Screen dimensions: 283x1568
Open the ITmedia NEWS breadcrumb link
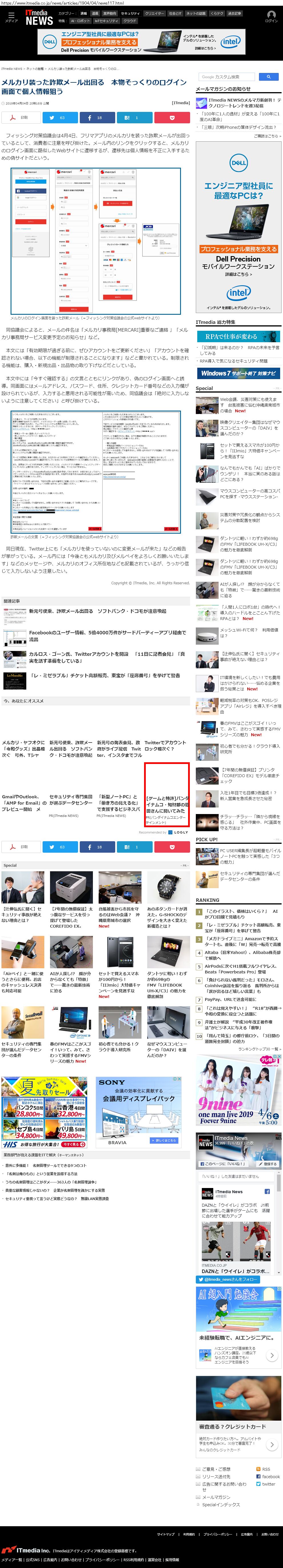(x=11, y=69)
